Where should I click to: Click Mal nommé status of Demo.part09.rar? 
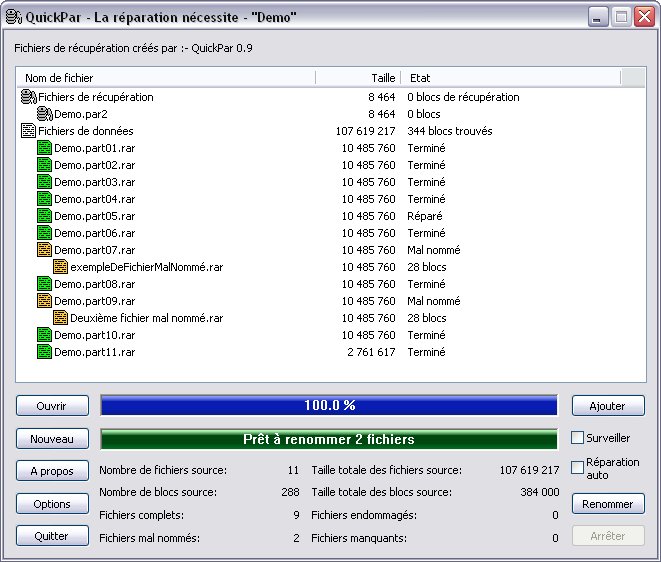(x=433, y=301)
